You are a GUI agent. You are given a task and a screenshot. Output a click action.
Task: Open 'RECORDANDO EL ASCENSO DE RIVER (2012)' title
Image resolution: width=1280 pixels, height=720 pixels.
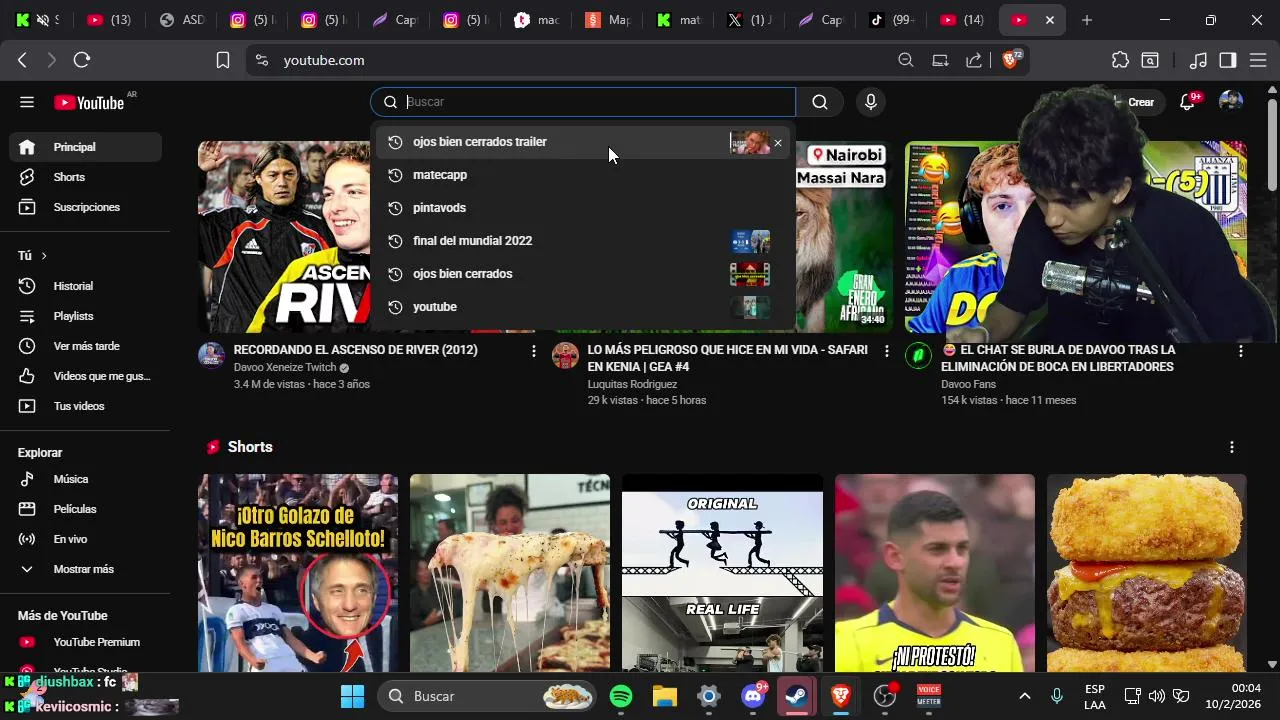tap(355, 350)
